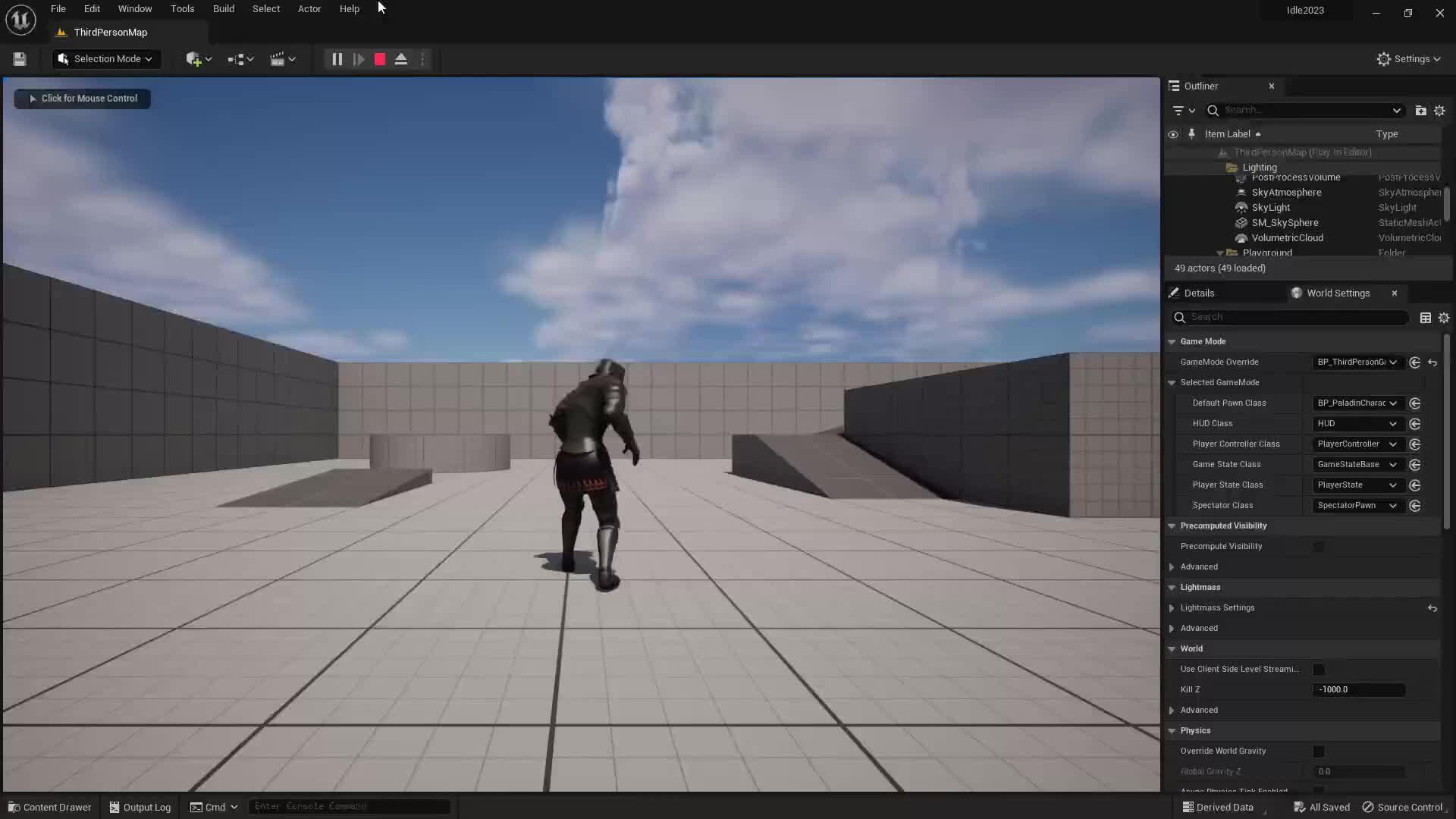Enable Override World Gravity

point(1319,752)
